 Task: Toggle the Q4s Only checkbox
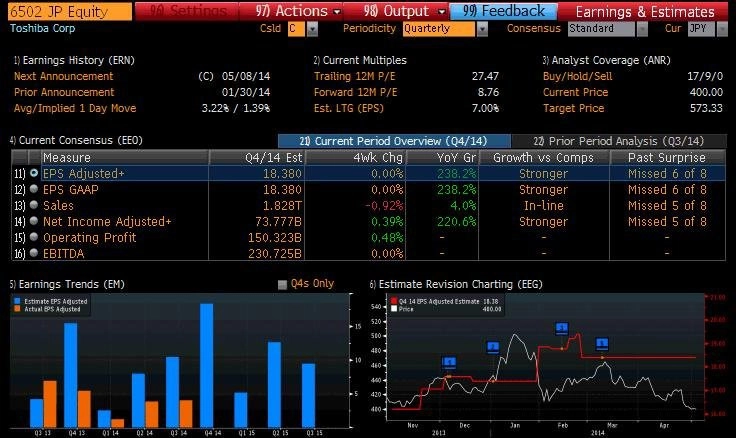click(x=282, y=284)
